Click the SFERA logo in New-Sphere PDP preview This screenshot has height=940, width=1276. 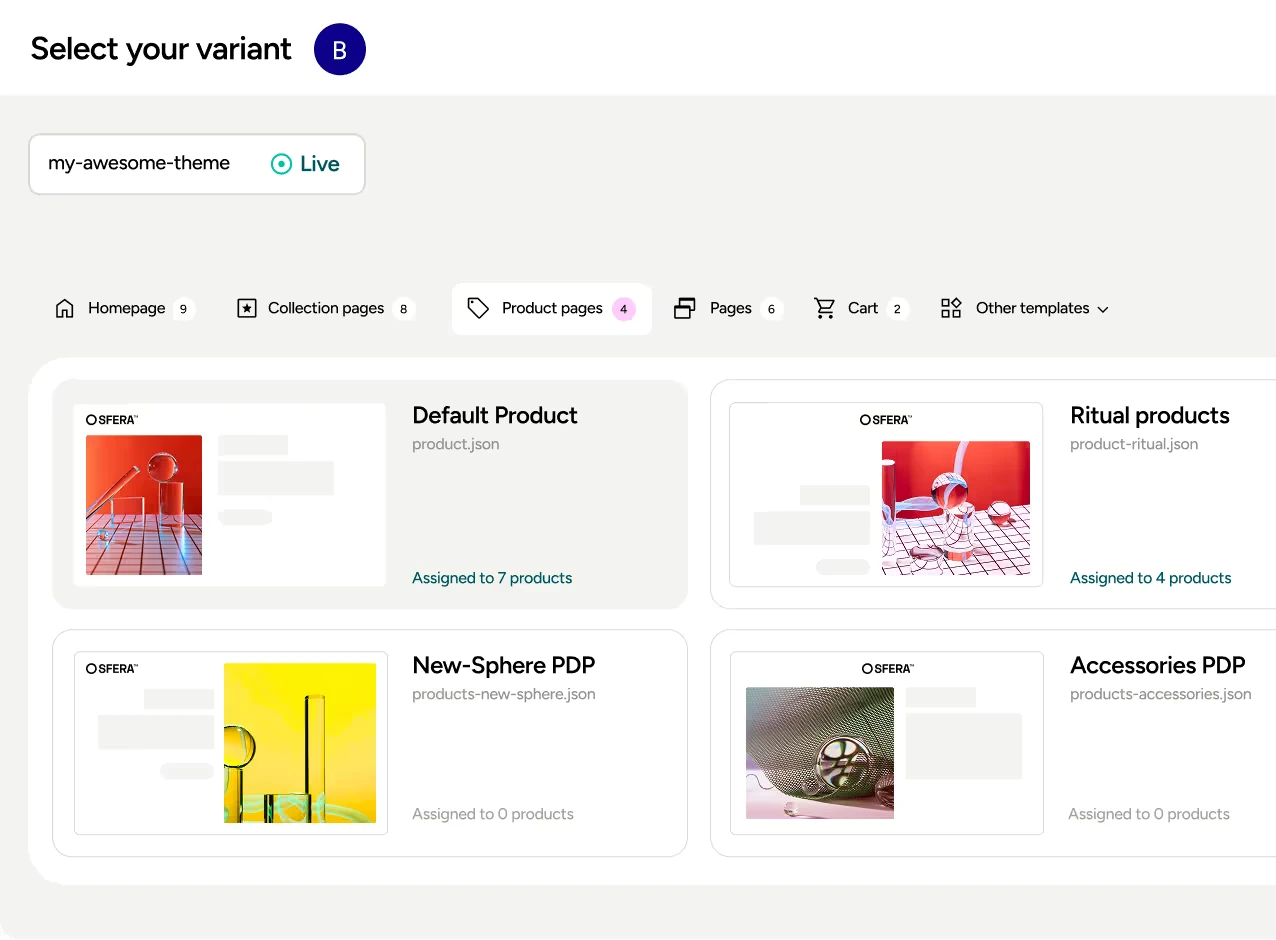point(112,668)
